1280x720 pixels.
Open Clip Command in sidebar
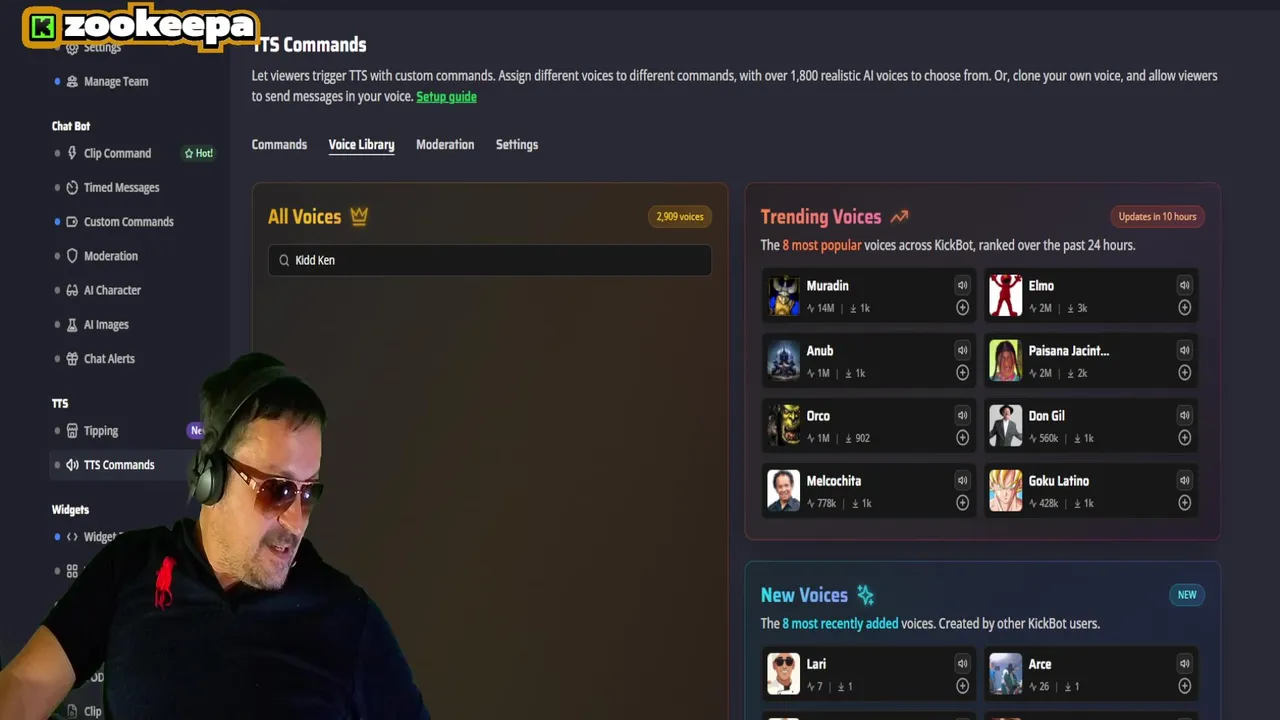tap(117, 153)
